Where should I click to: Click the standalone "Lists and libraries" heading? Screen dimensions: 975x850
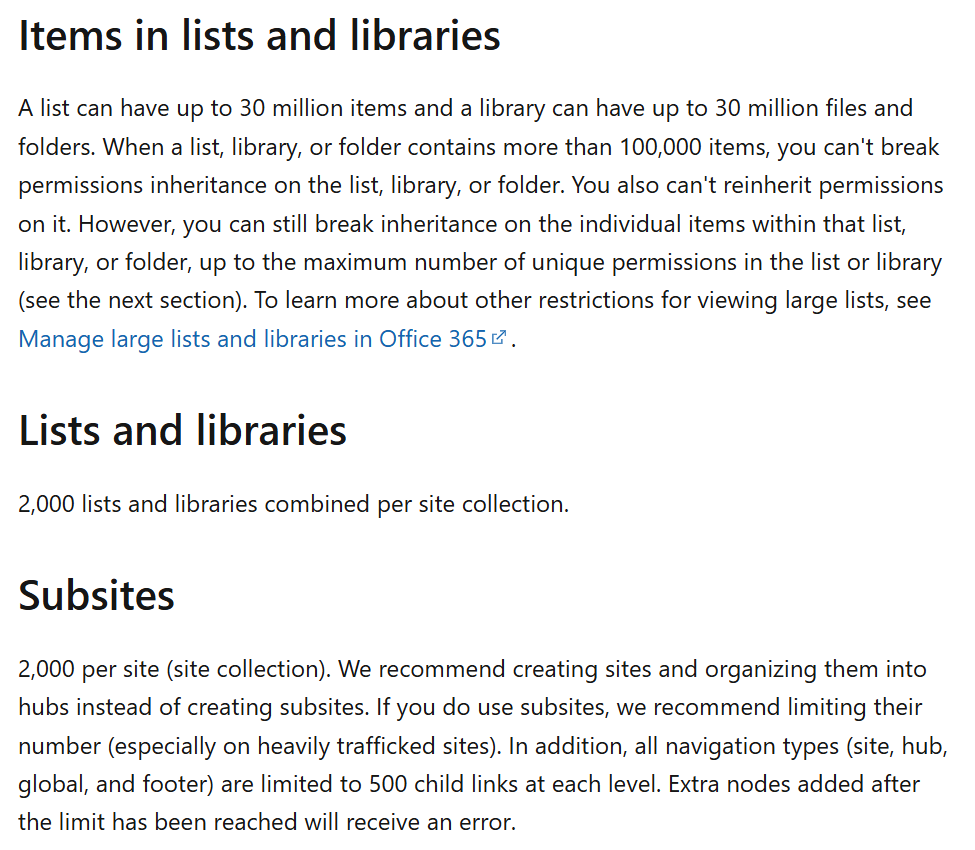click(182, 431)
